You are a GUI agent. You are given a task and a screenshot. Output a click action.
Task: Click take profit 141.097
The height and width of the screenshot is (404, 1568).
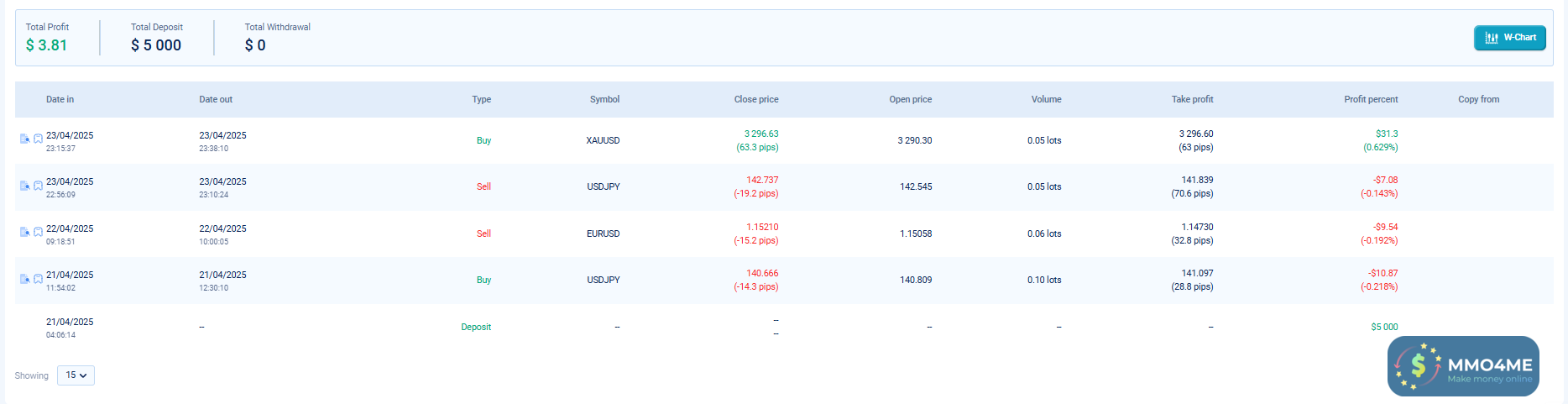pos(1197,273)
